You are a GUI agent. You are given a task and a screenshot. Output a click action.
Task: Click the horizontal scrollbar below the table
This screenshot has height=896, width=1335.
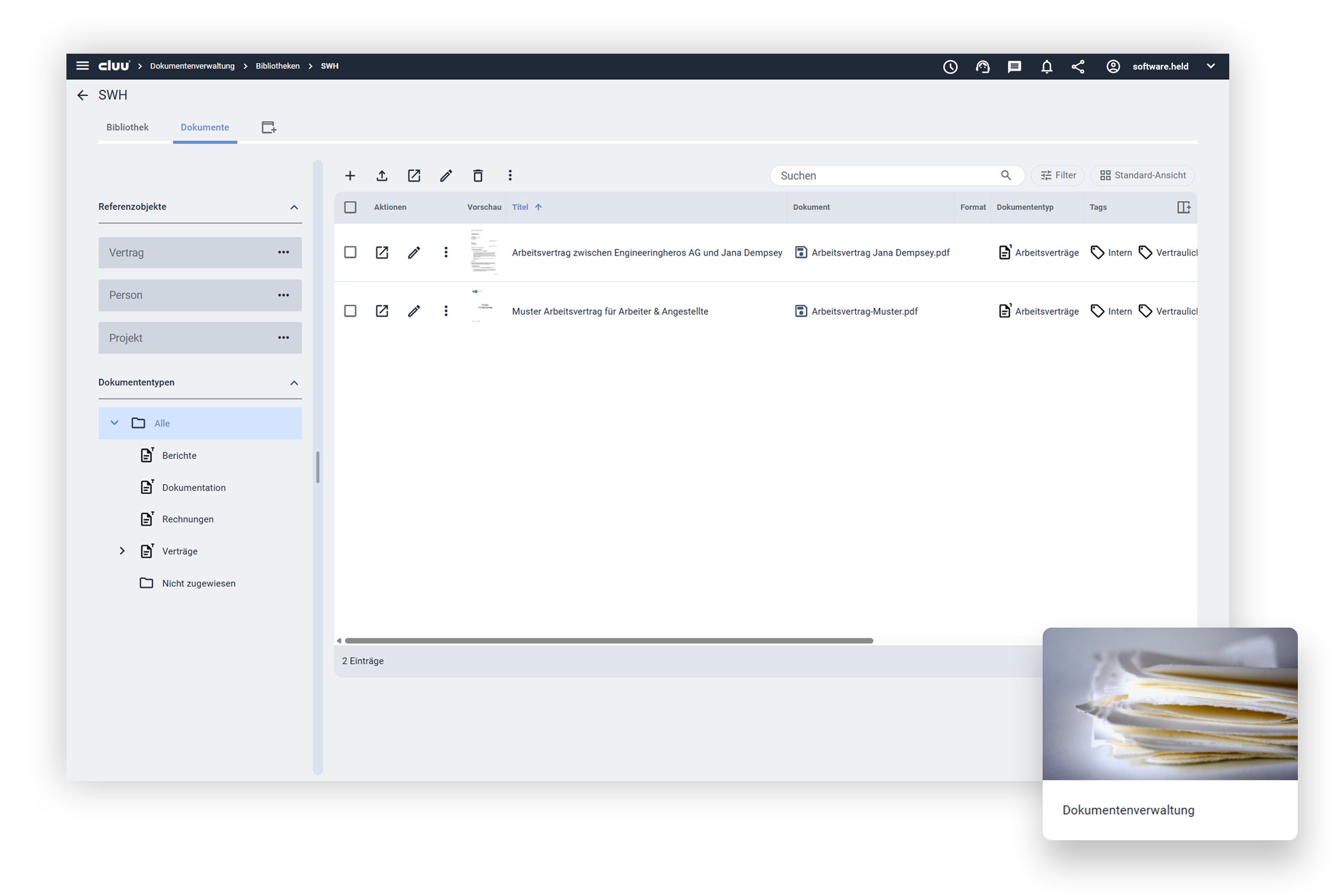pos(609,640)
